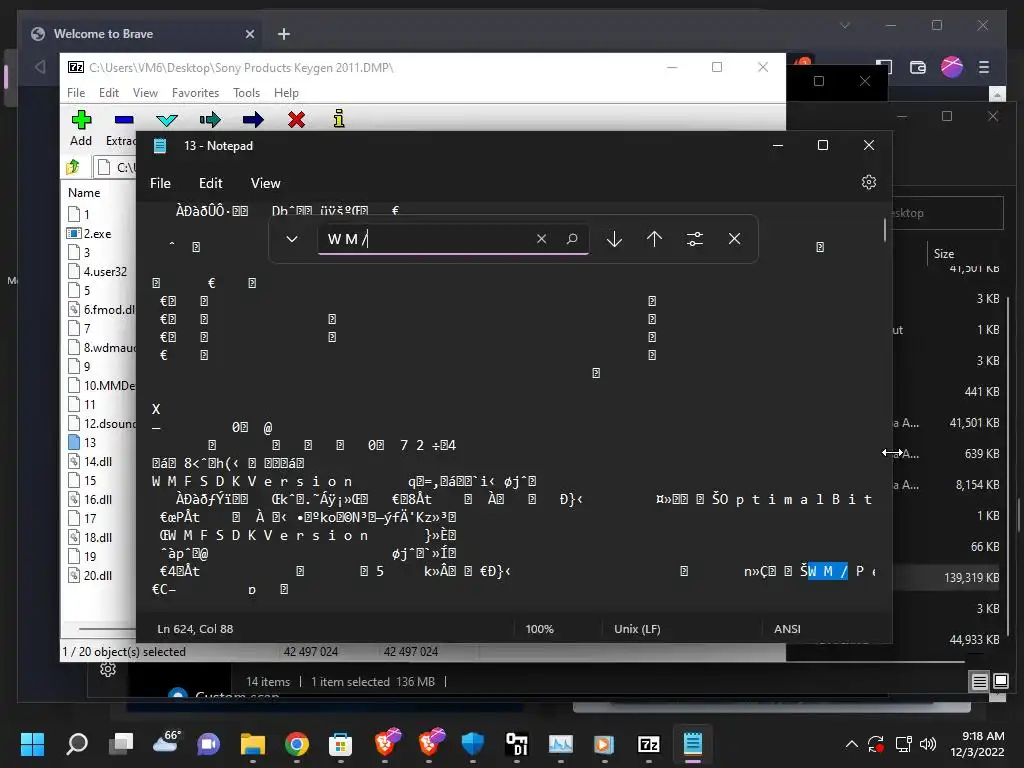
Task: Go back in Brave browser
Action: 40,67
